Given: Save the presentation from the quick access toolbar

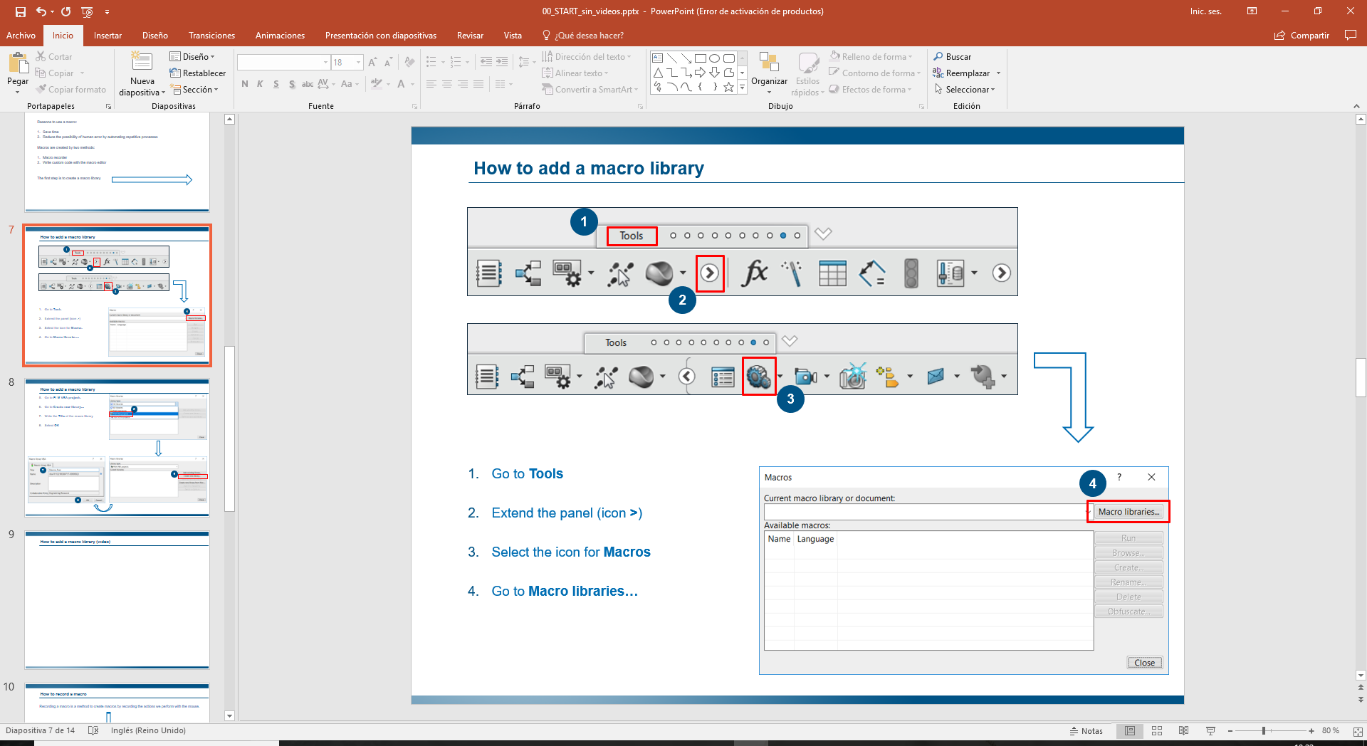Looking at the screenshot, I should [x=20, y=11].
